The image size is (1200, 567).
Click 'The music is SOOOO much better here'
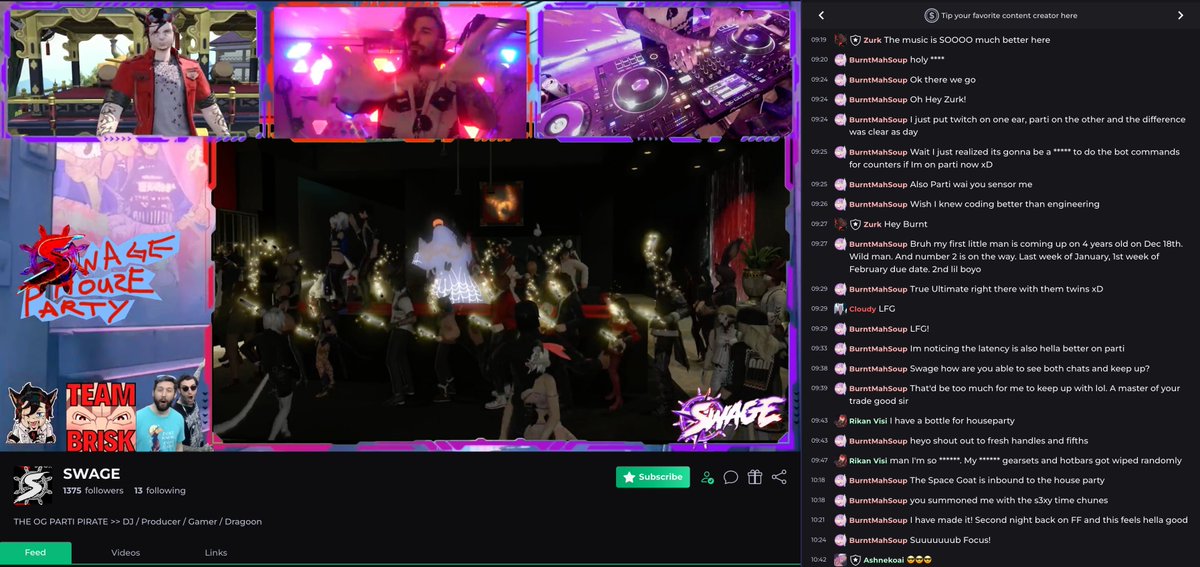(x=967, y=40)
